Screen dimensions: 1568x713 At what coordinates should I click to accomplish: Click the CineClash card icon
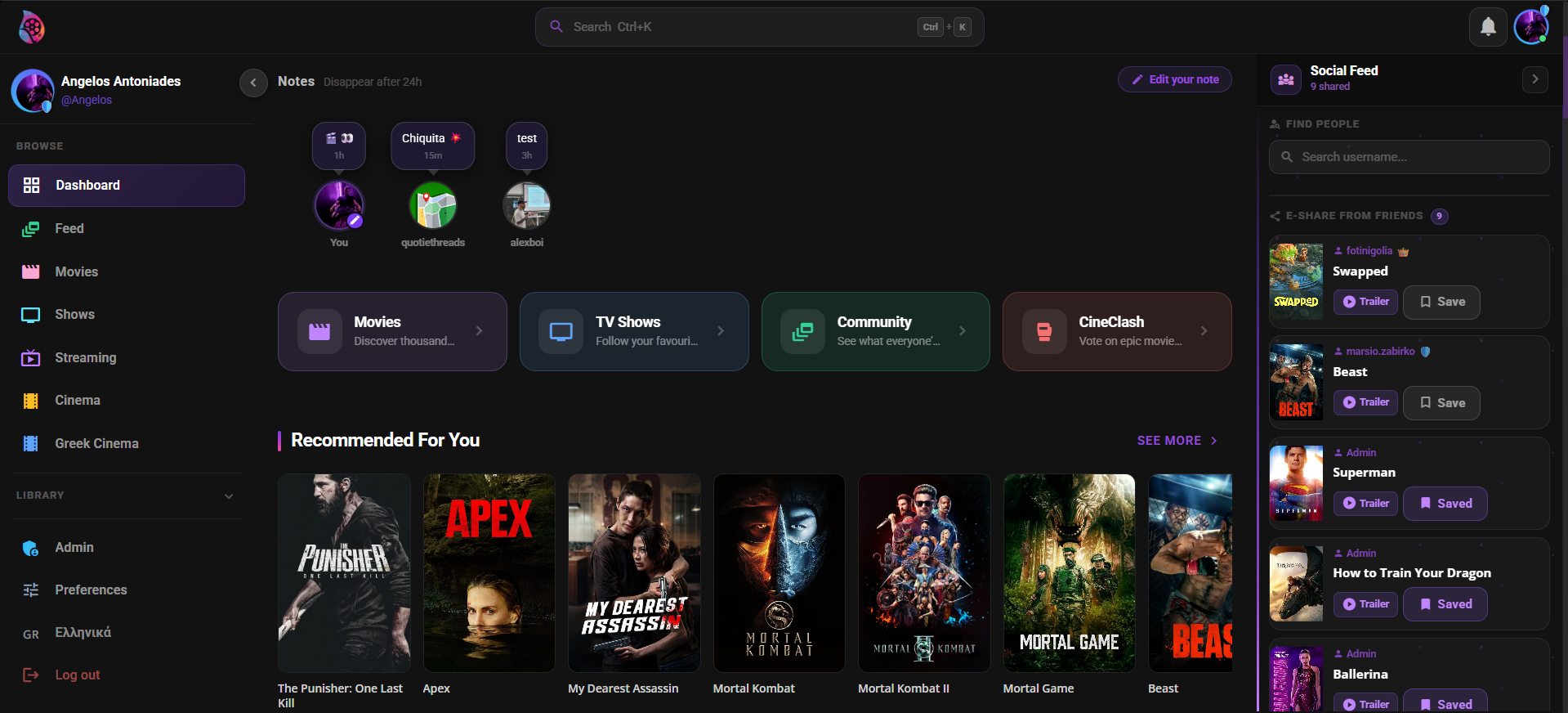(x=1044, y=331)
